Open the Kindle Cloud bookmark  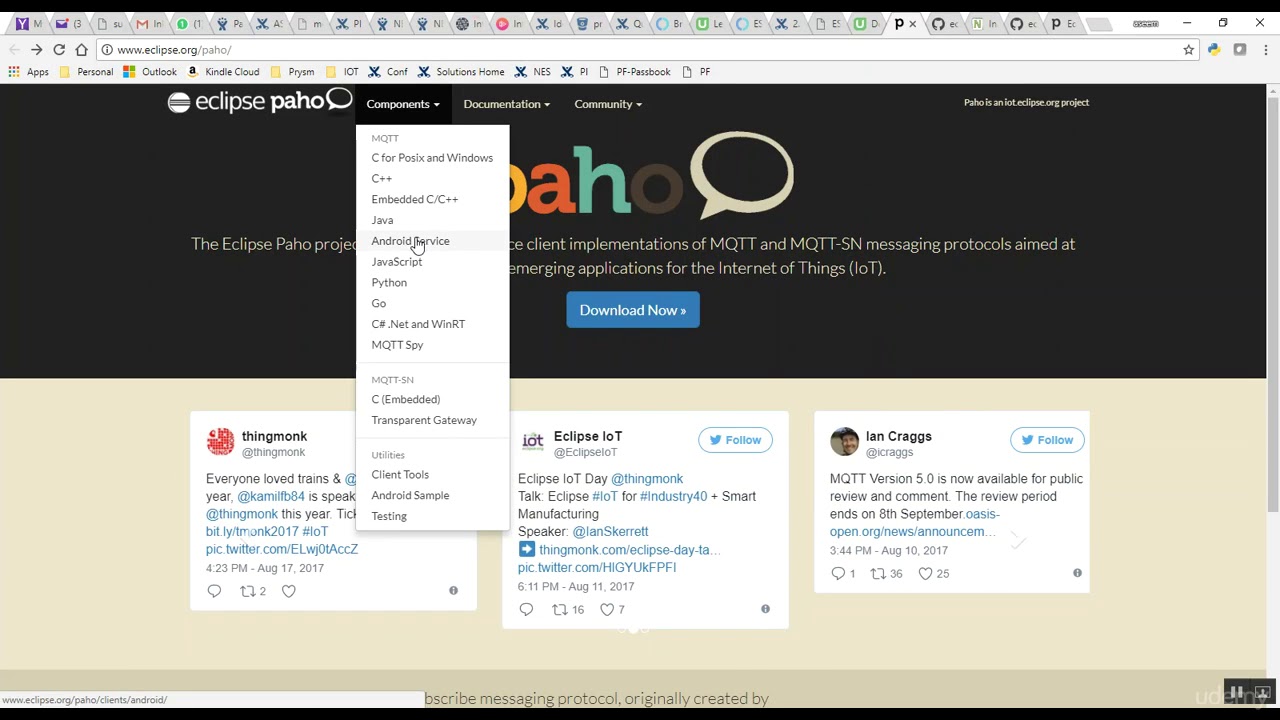click(223, 72)
